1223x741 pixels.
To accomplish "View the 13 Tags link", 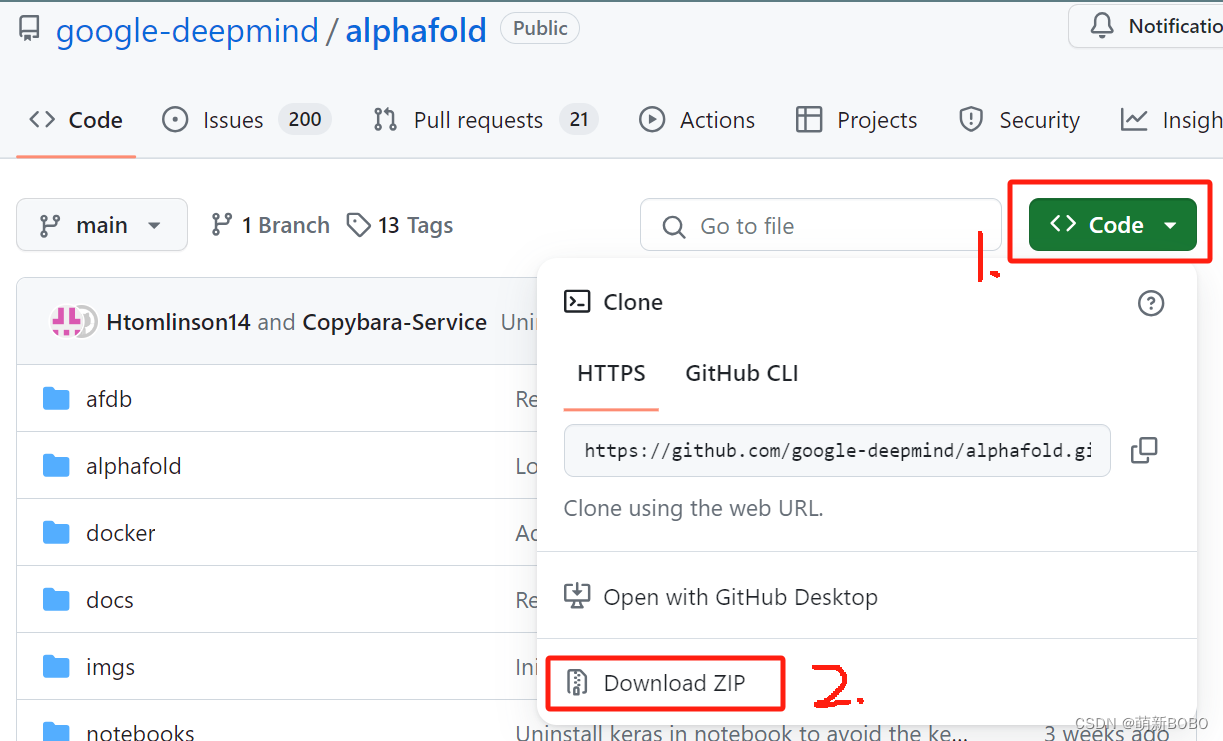I will [x=400, y=225].
